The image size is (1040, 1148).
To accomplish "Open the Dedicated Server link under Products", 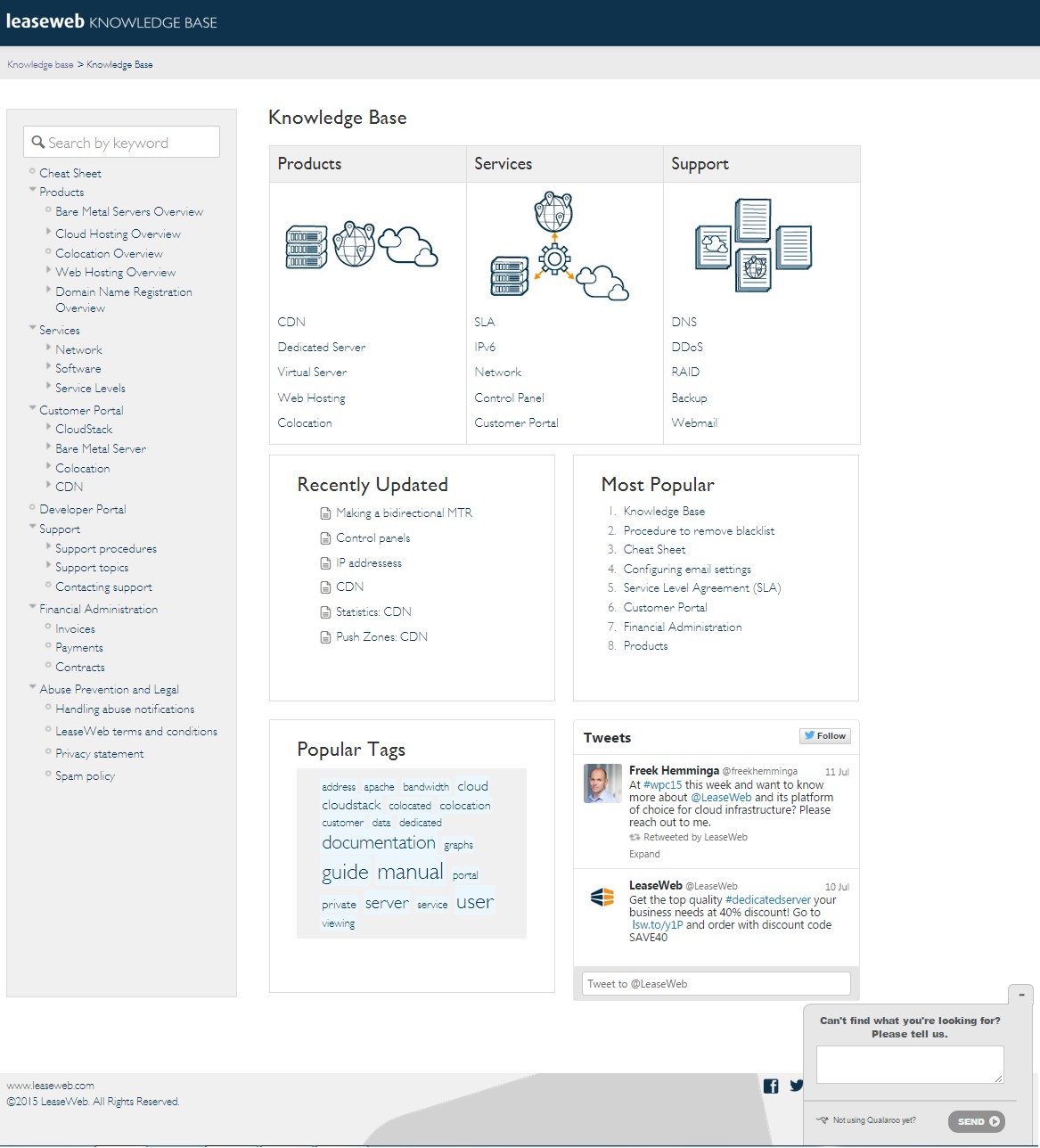I will click(321, 347).
